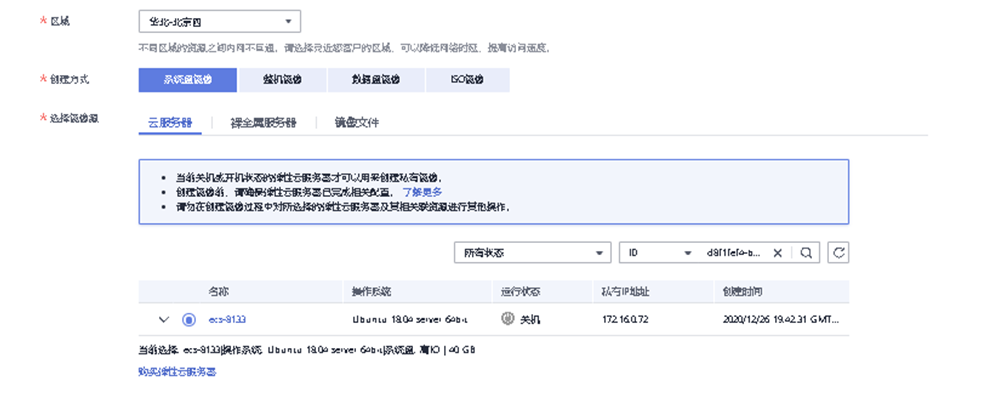The height and width of the screenshot is (393, 984).
Task: Select full-ECS image creation type
Action: [282, 80]
